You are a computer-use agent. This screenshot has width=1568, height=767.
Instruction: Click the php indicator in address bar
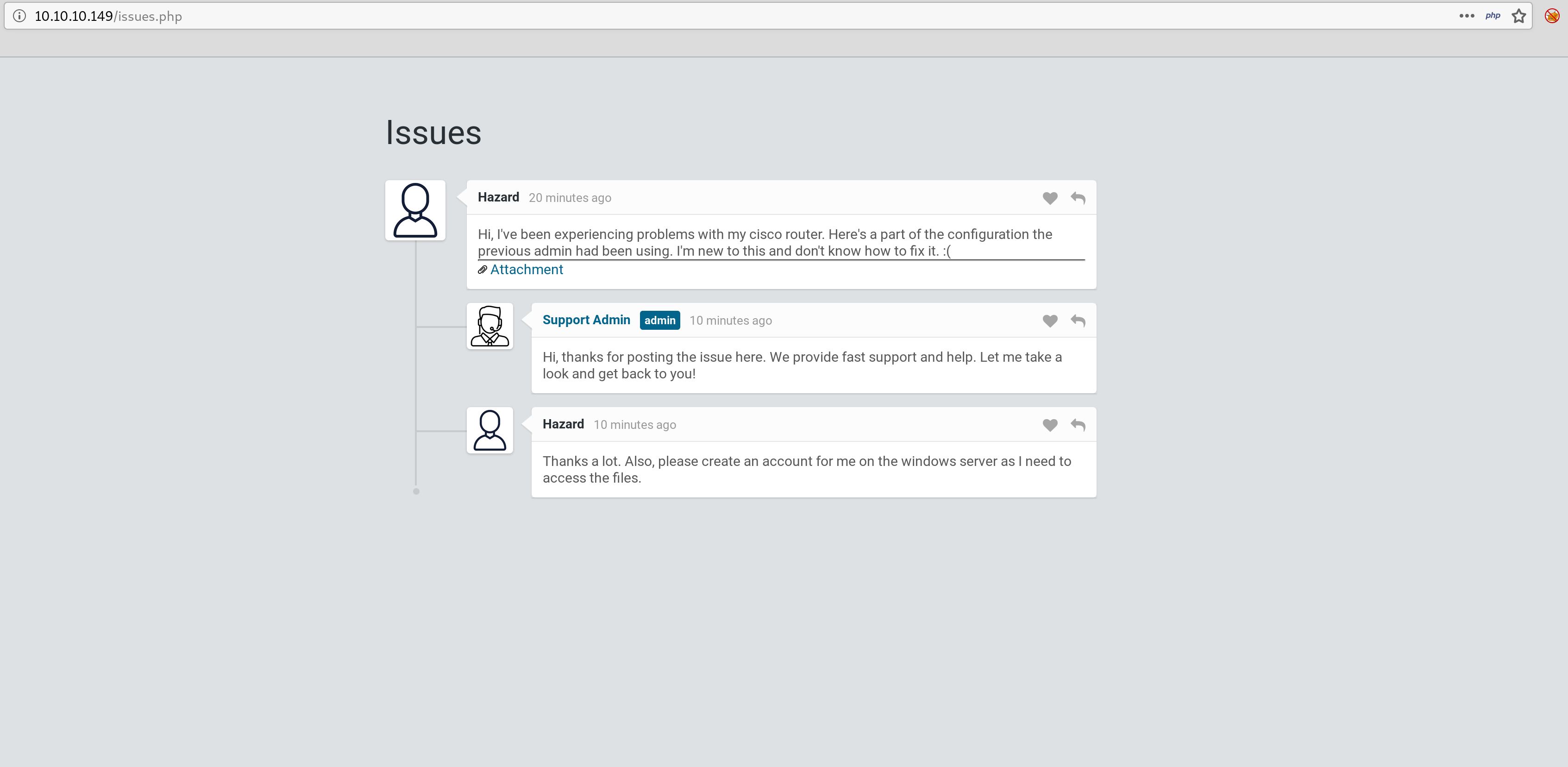coord(1493,16)
